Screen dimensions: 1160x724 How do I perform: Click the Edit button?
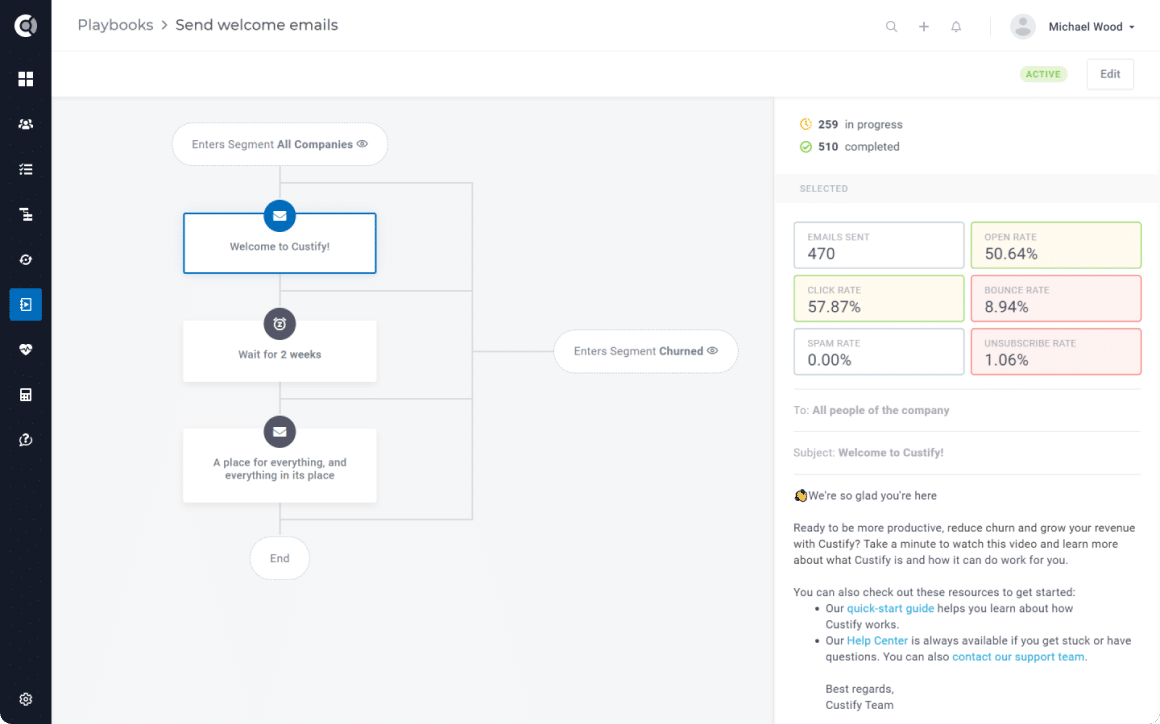tap(1110, 74)
